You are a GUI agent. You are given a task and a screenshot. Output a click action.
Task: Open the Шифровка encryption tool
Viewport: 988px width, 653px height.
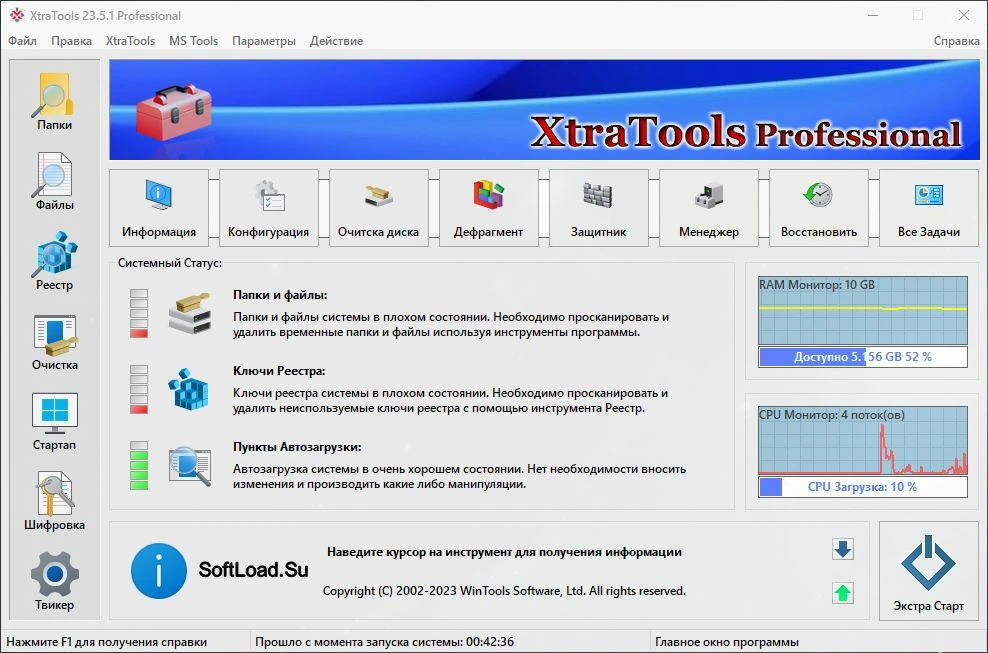pos(54,502)
